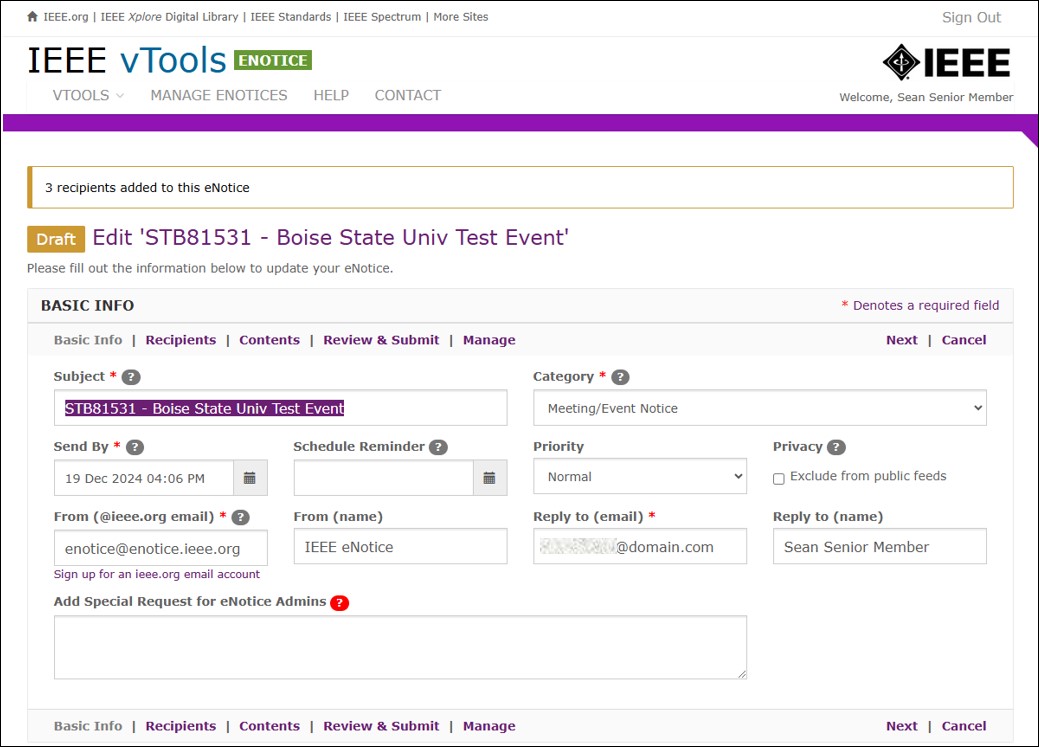The width and height of the screenshot is (1039, 747).
Task: Click the Reply to (name) field
Action: [x=879, y=547]
